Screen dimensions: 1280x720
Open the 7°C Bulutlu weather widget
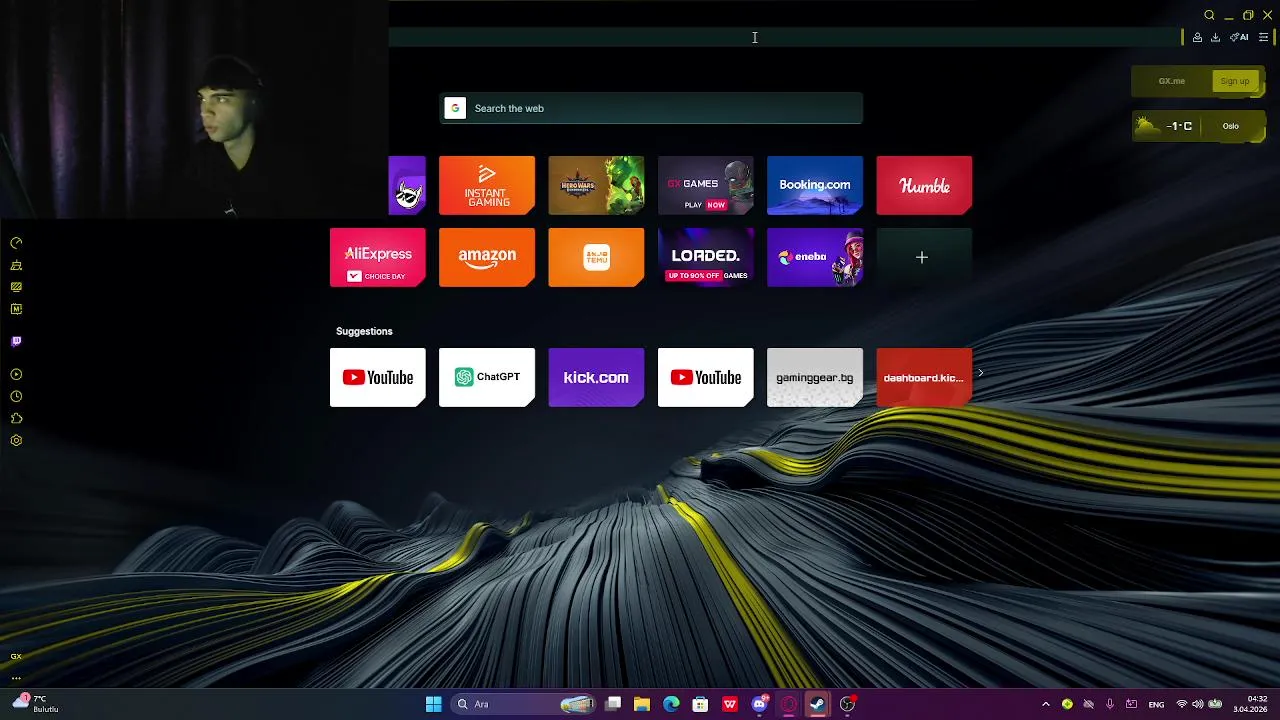point(36,704)
